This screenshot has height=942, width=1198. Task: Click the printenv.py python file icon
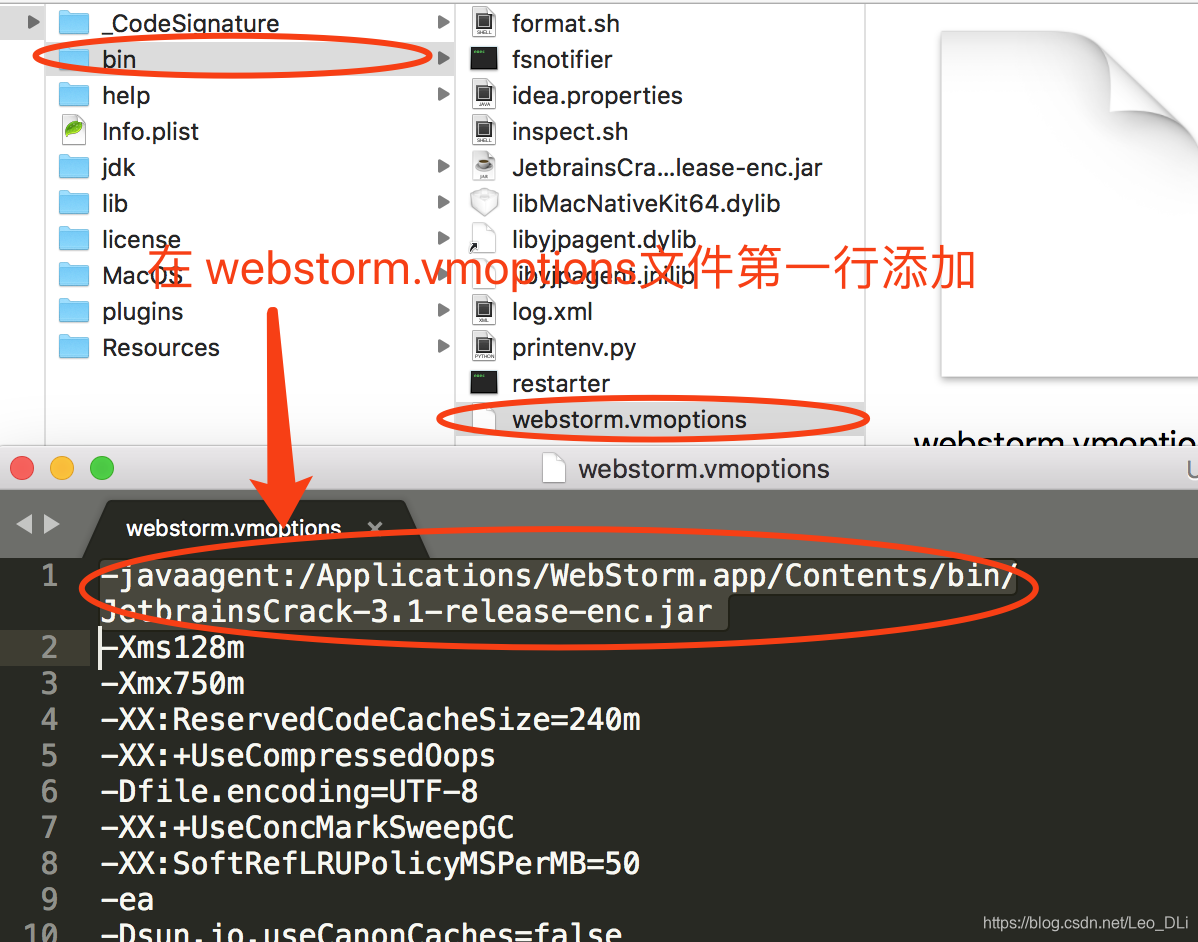coord(484,347)
